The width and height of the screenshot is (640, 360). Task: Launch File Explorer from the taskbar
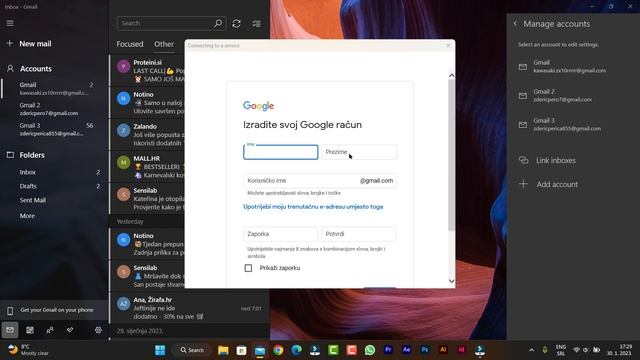pos(223,350)
